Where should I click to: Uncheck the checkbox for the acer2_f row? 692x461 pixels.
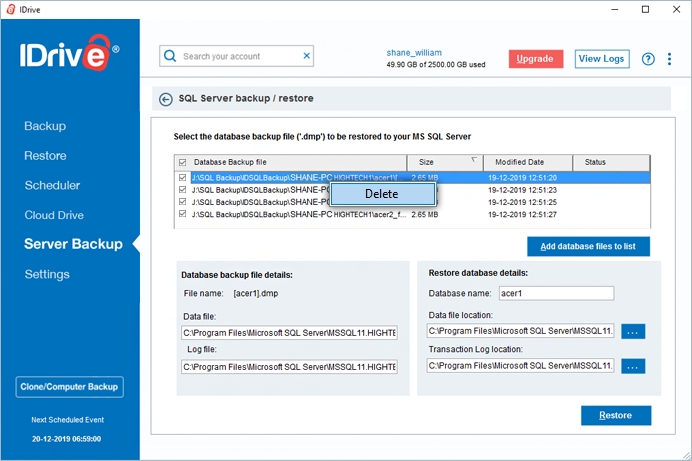[183, 214]
